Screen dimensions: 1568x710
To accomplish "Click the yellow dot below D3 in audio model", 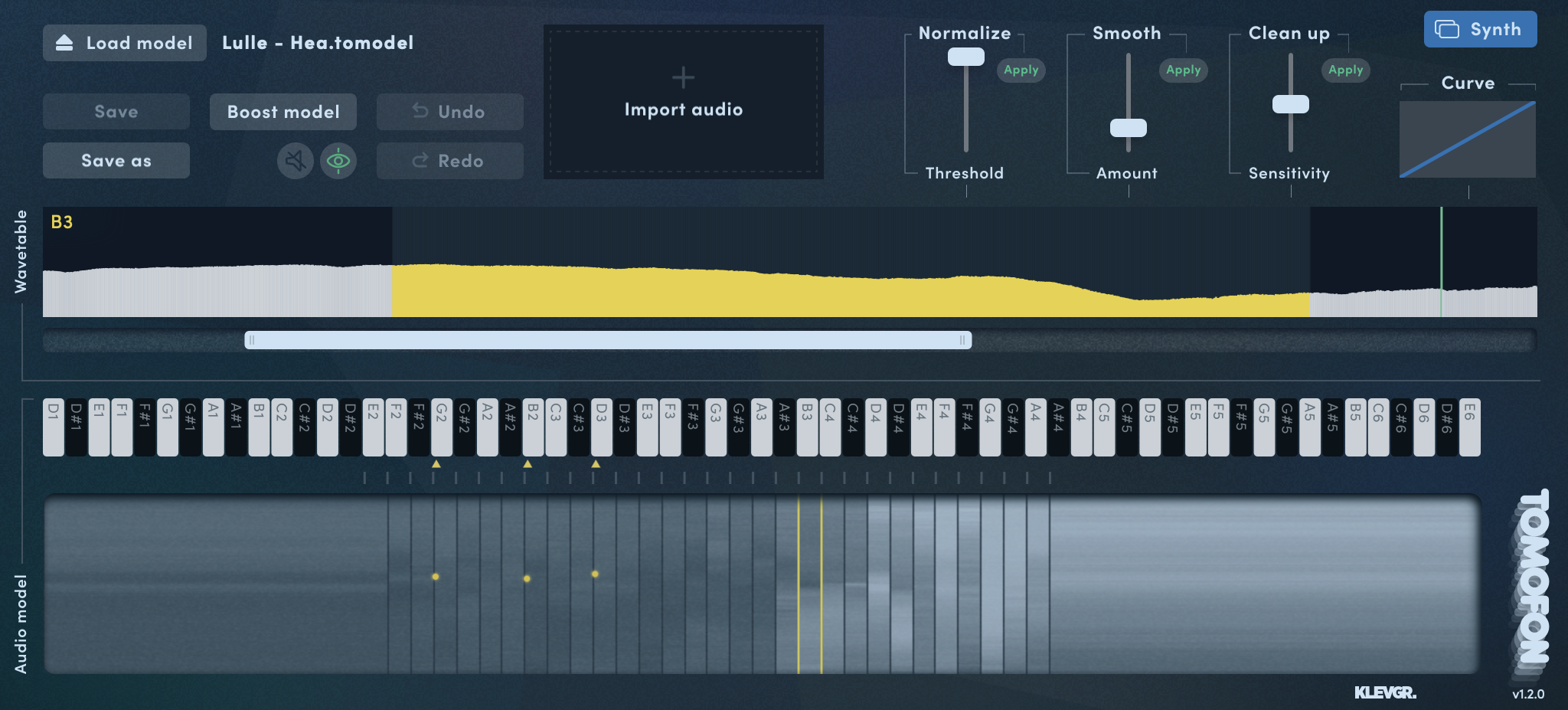I will [x=595, y=574].
